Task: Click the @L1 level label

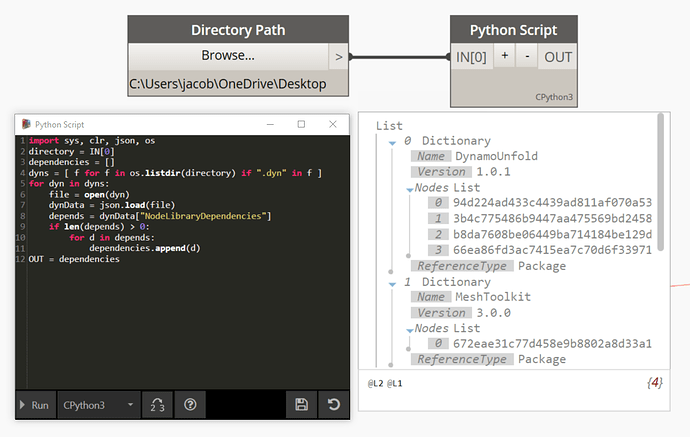Action: (394, 383)
